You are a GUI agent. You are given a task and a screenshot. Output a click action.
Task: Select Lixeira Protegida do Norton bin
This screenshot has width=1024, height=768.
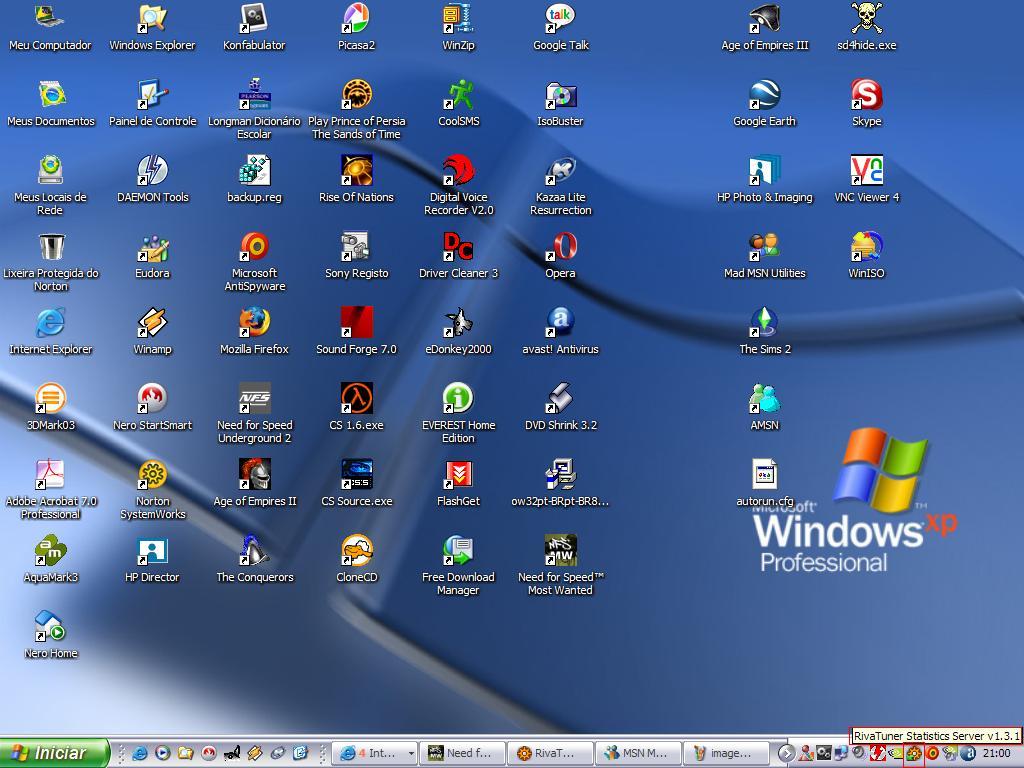(50, 246)
